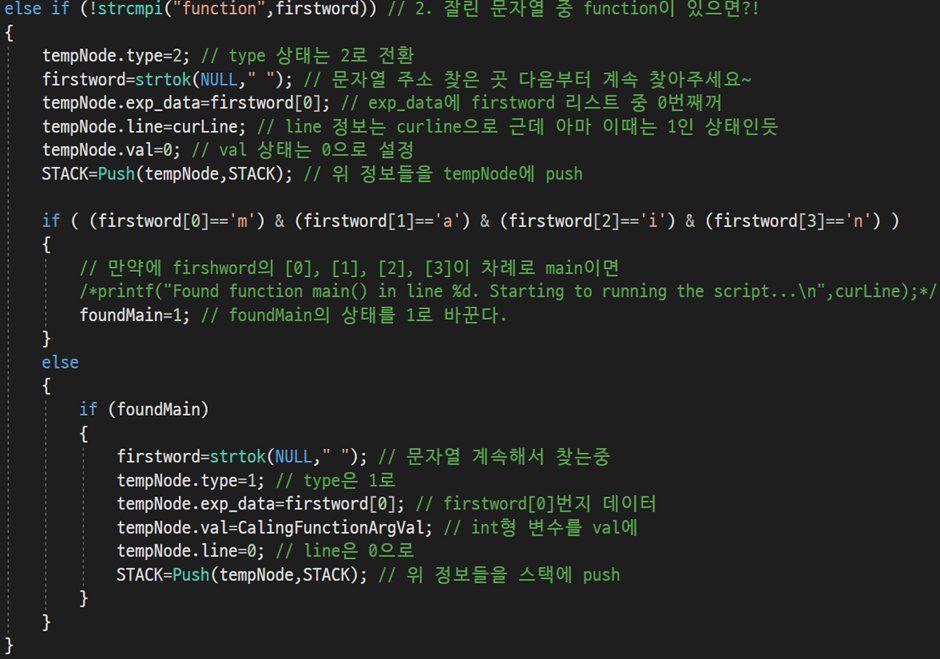
Task: Click tempNode.exp_data=firstword[0] under type=2
Action: (x=186, y=103)
